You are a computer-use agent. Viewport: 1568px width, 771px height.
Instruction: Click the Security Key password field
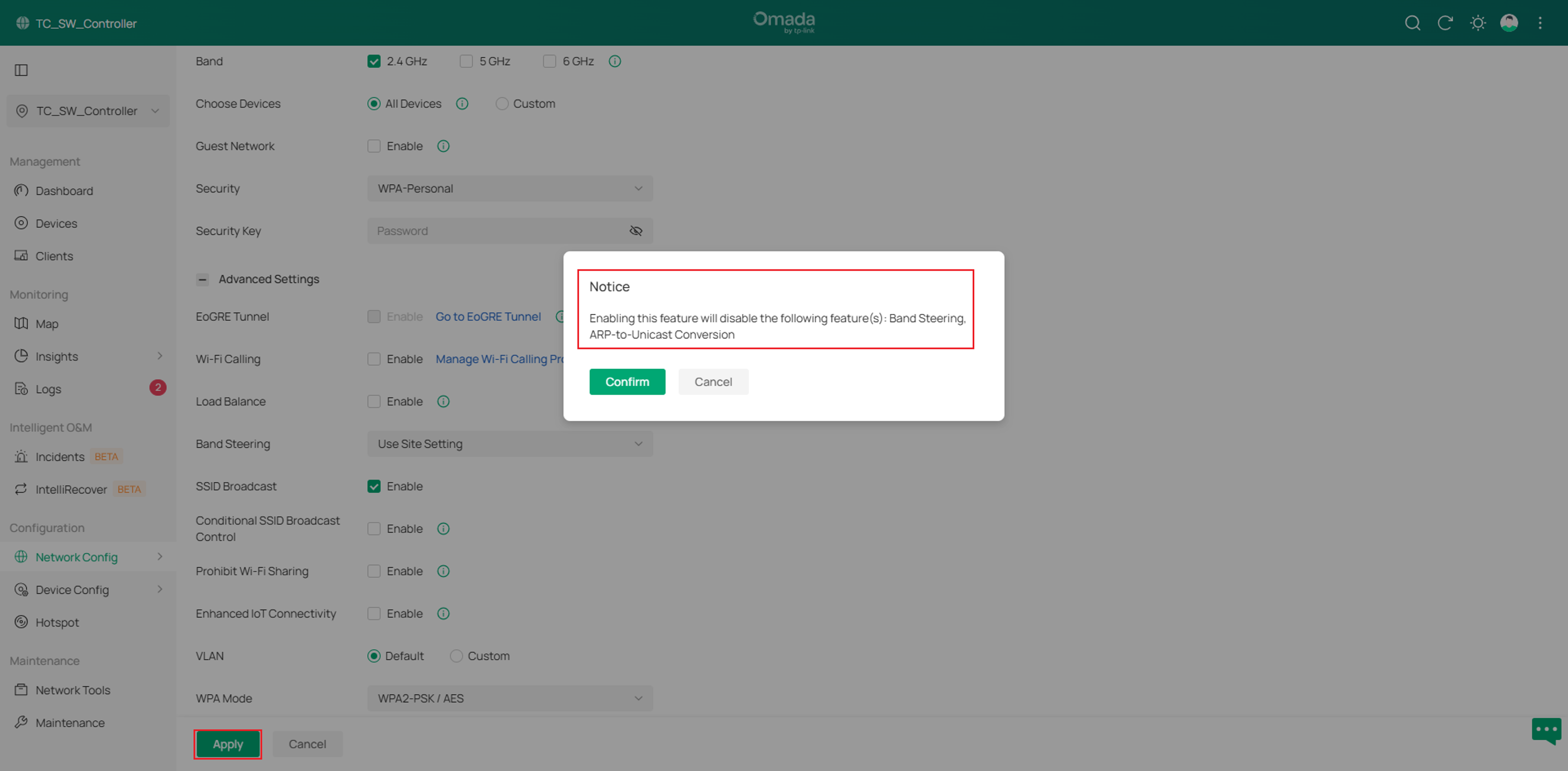click(x=510, y=231)
